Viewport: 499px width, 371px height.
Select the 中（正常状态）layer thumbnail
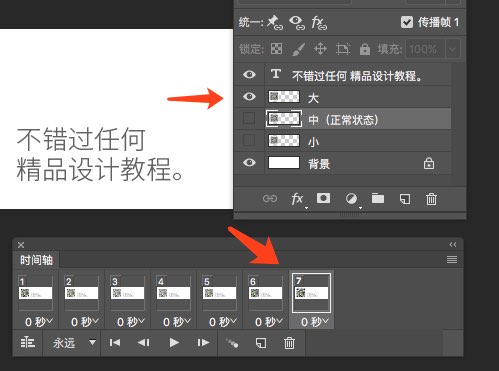click(284, 119)
